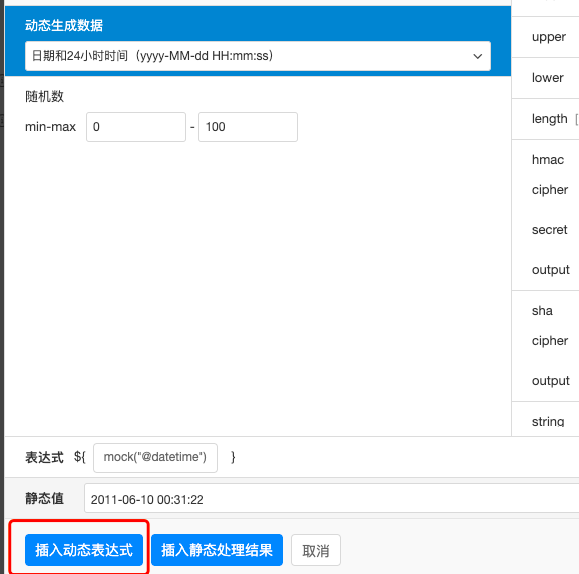
Task: Click the secret option under hmac
Action: point(549,230)
